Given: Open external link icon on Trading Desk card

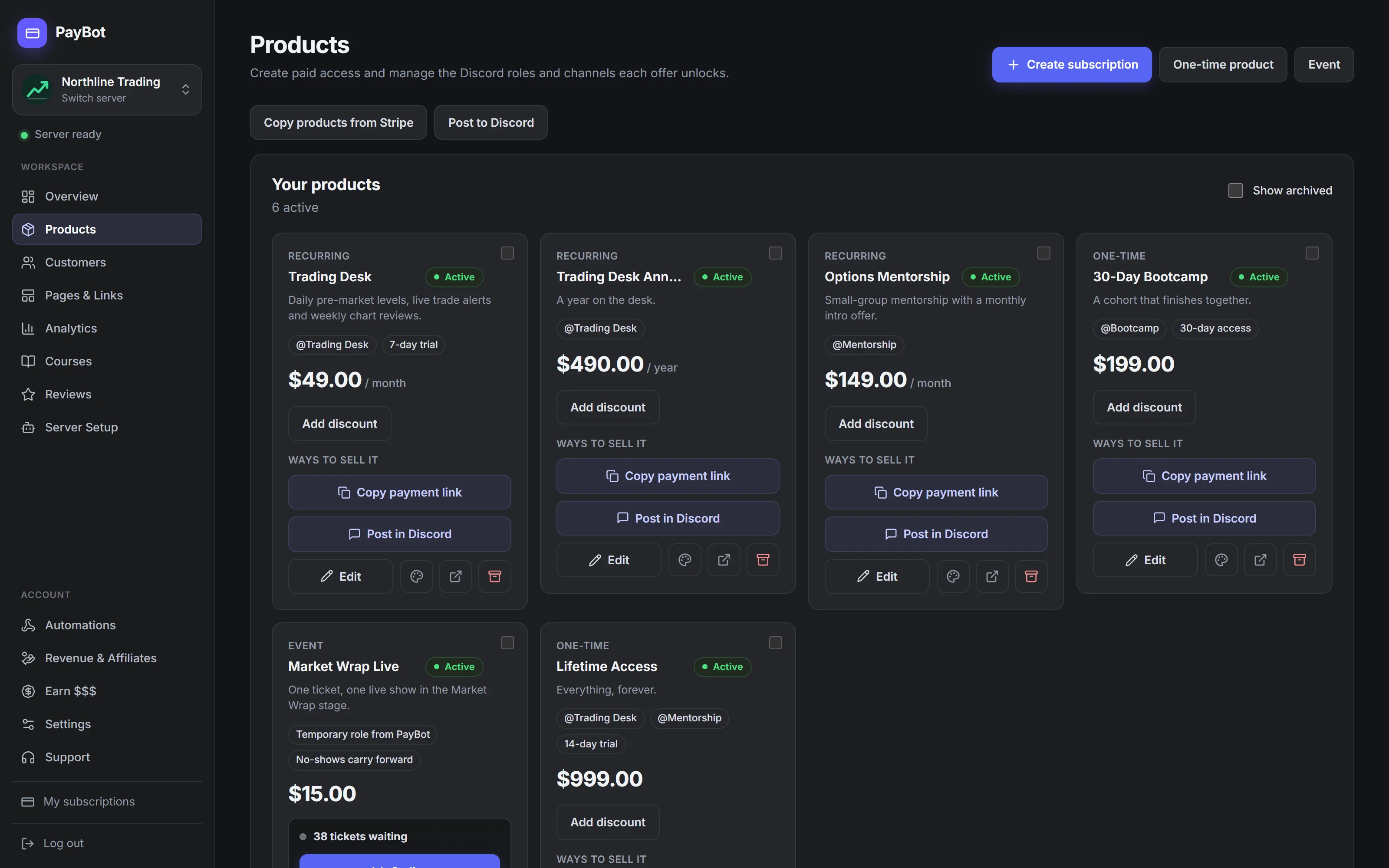Looking at the screenshot, I should [456, 576].
